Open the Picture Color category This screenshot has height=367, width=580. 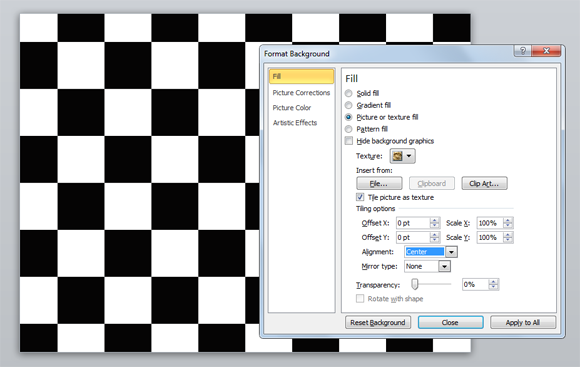pos(292,108)
